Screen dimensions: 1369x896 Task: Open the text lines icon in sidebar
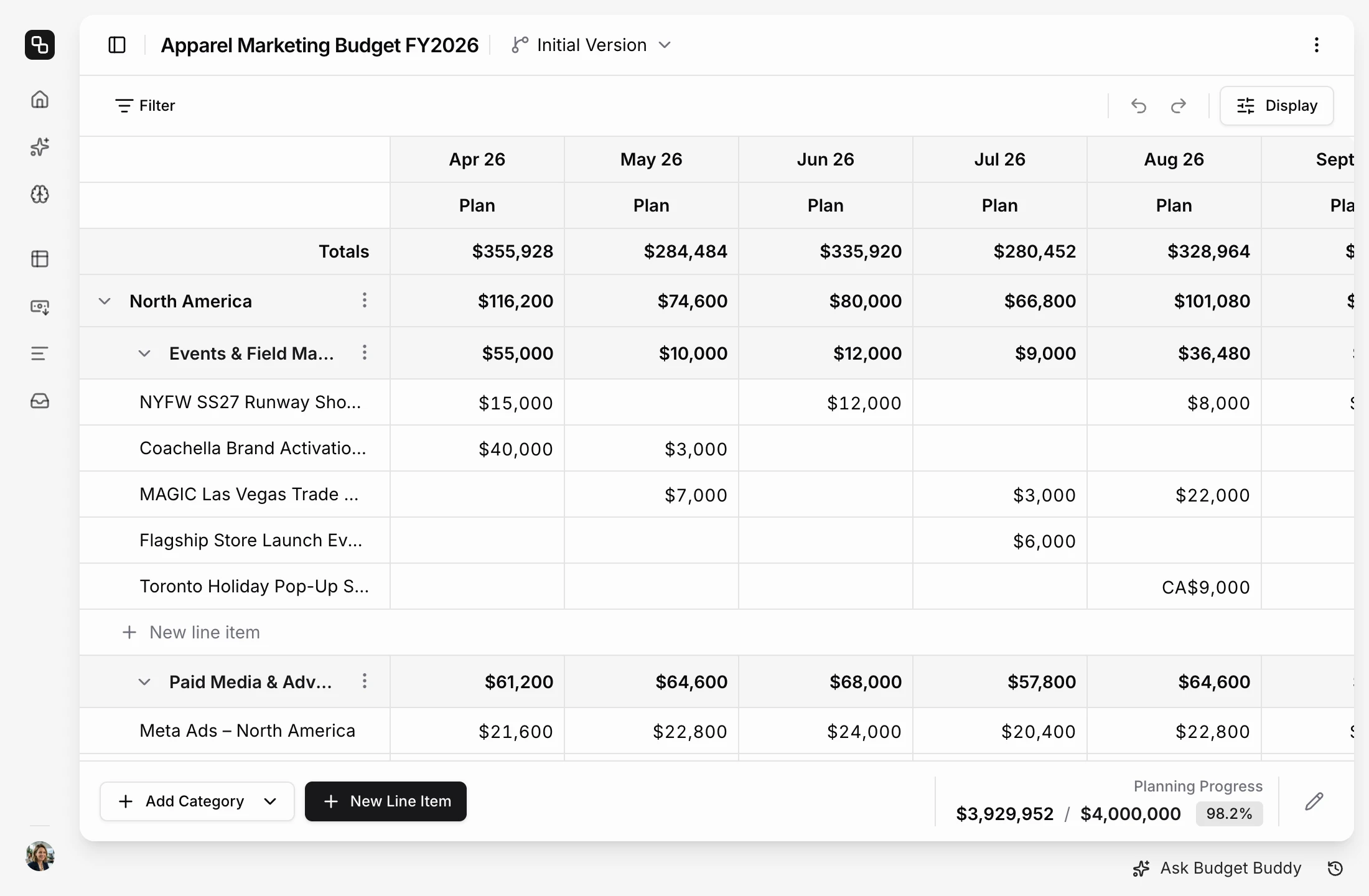click(x=40, y=354)
